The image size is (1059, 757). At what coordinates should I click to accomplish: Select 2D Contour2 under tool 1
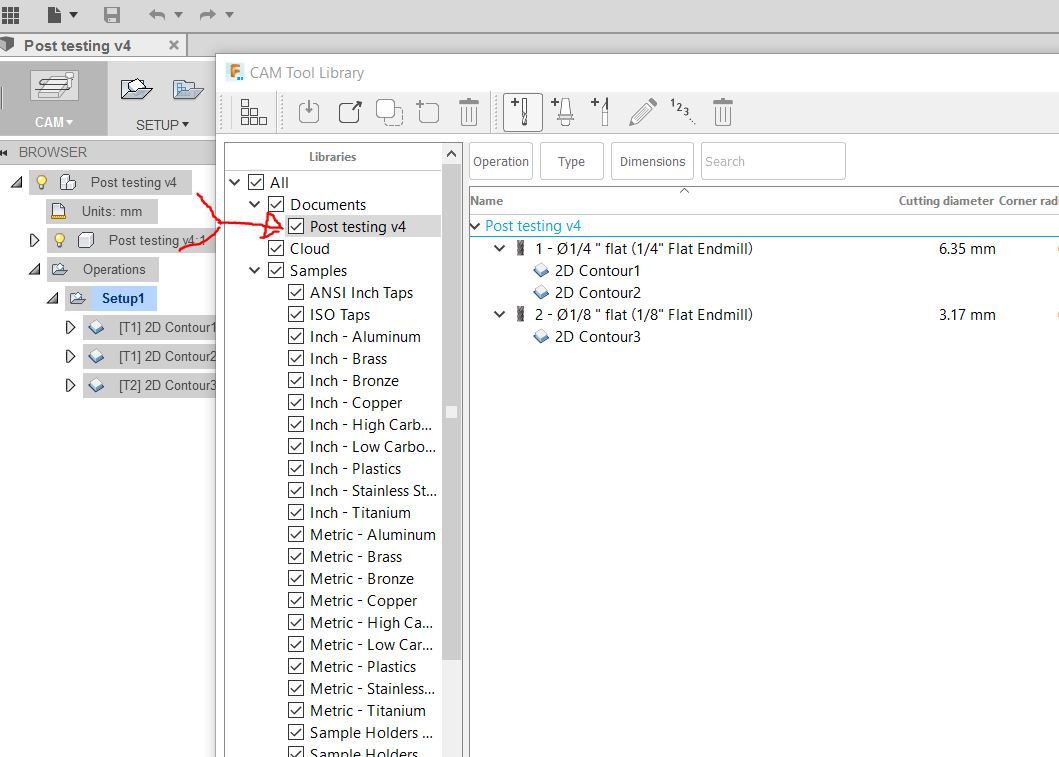598,292
